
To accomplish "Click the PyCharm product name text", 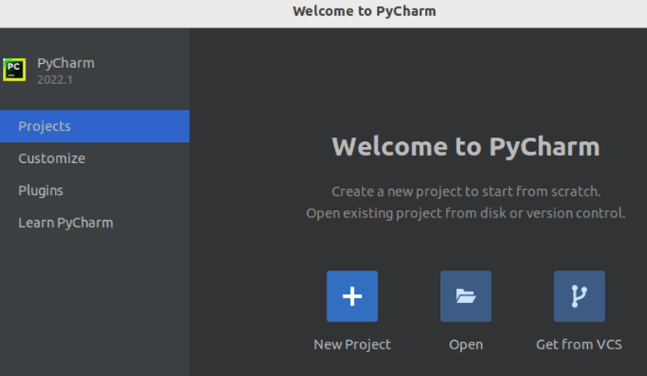I will click(x=66, y=63).
